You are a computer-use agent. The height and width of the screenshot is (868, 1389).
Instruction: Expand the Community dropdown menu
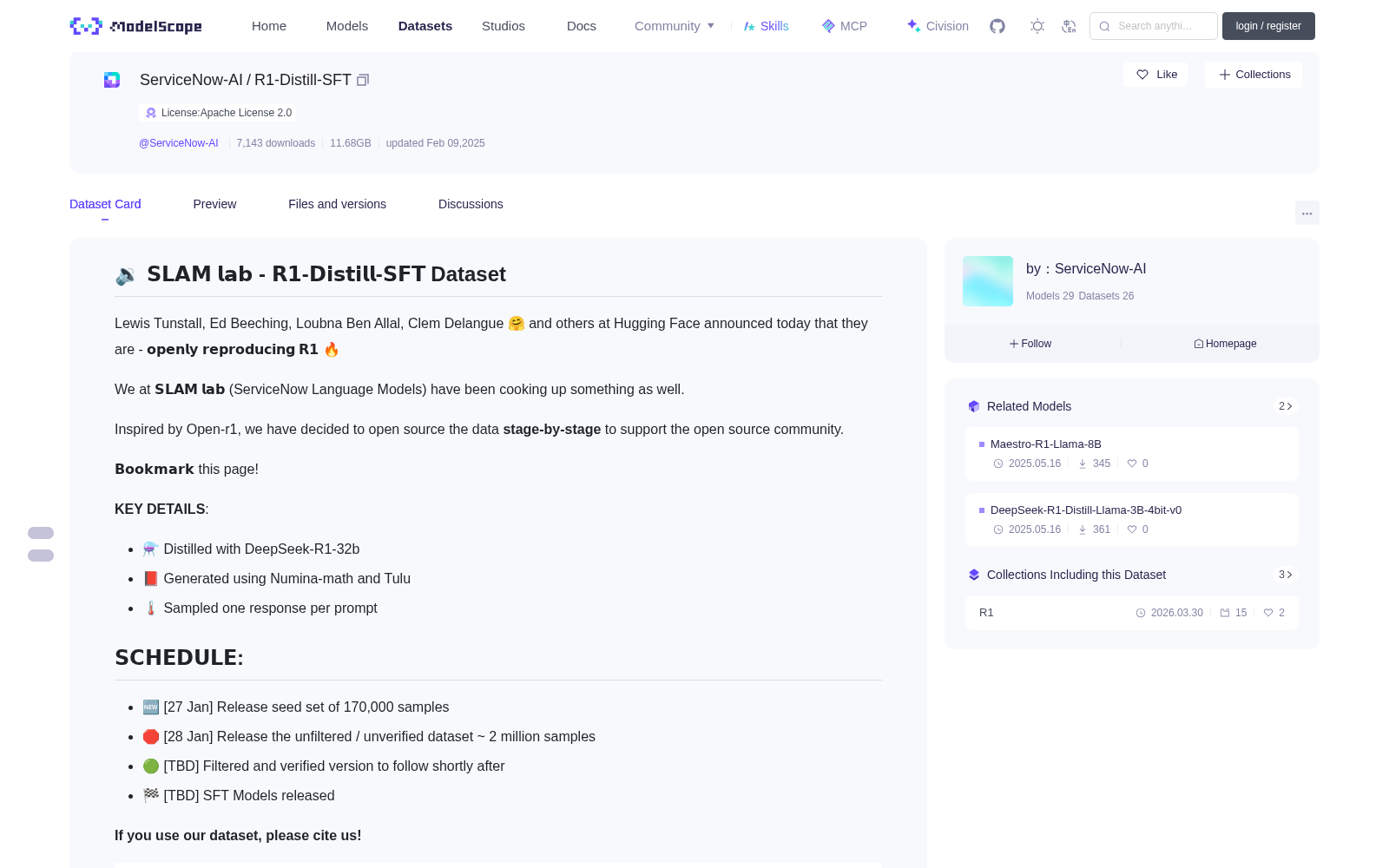[x=675, y=26]
